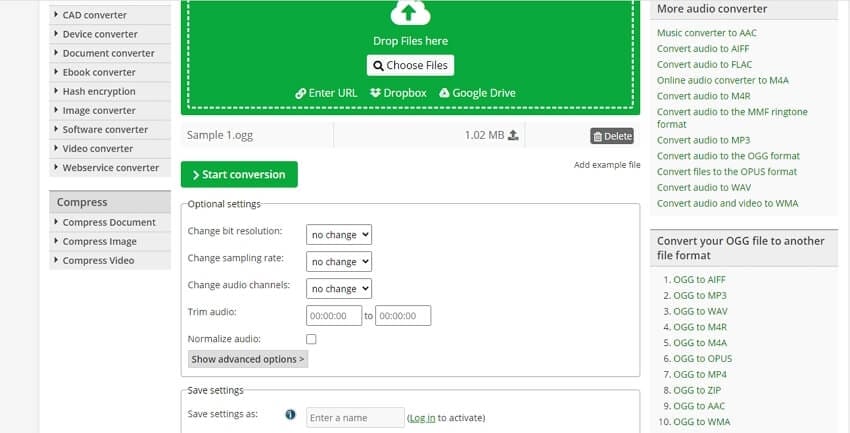Open Convert audio to M4R link
The height and width of the screenshot is (433, 850).
(704, 96)
